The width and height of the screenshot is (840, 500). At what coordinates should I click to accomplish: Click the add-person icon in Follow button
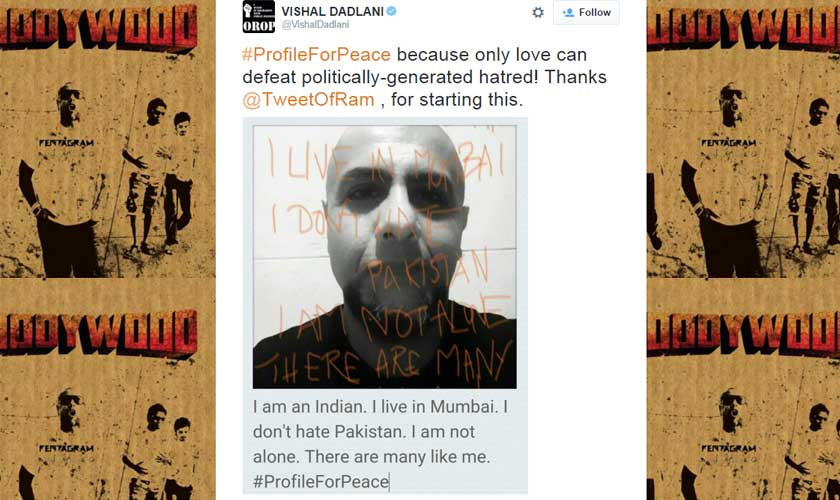click(568, 12)
